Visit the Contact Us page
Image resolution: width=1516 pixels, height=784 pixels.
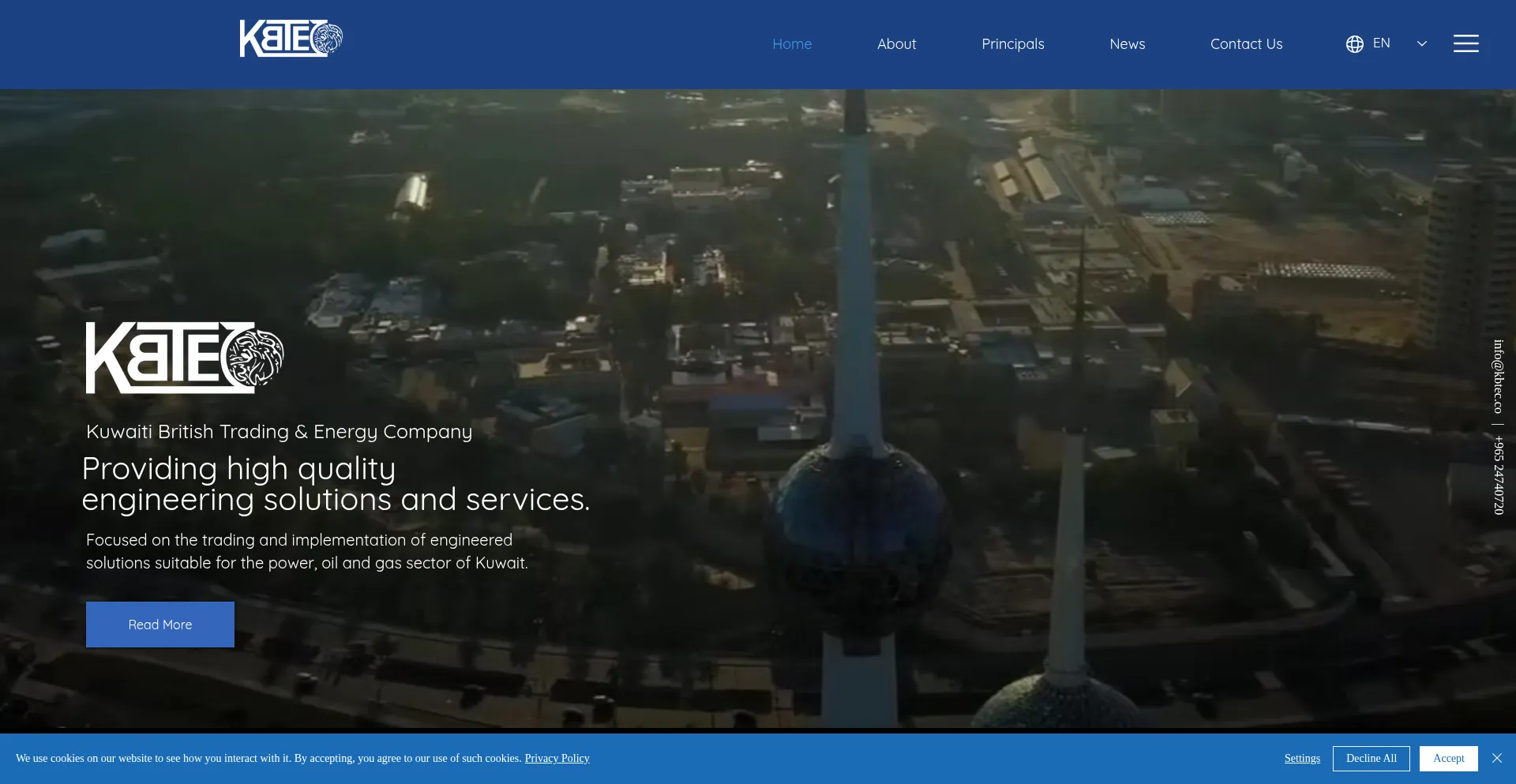(1246, 44)
